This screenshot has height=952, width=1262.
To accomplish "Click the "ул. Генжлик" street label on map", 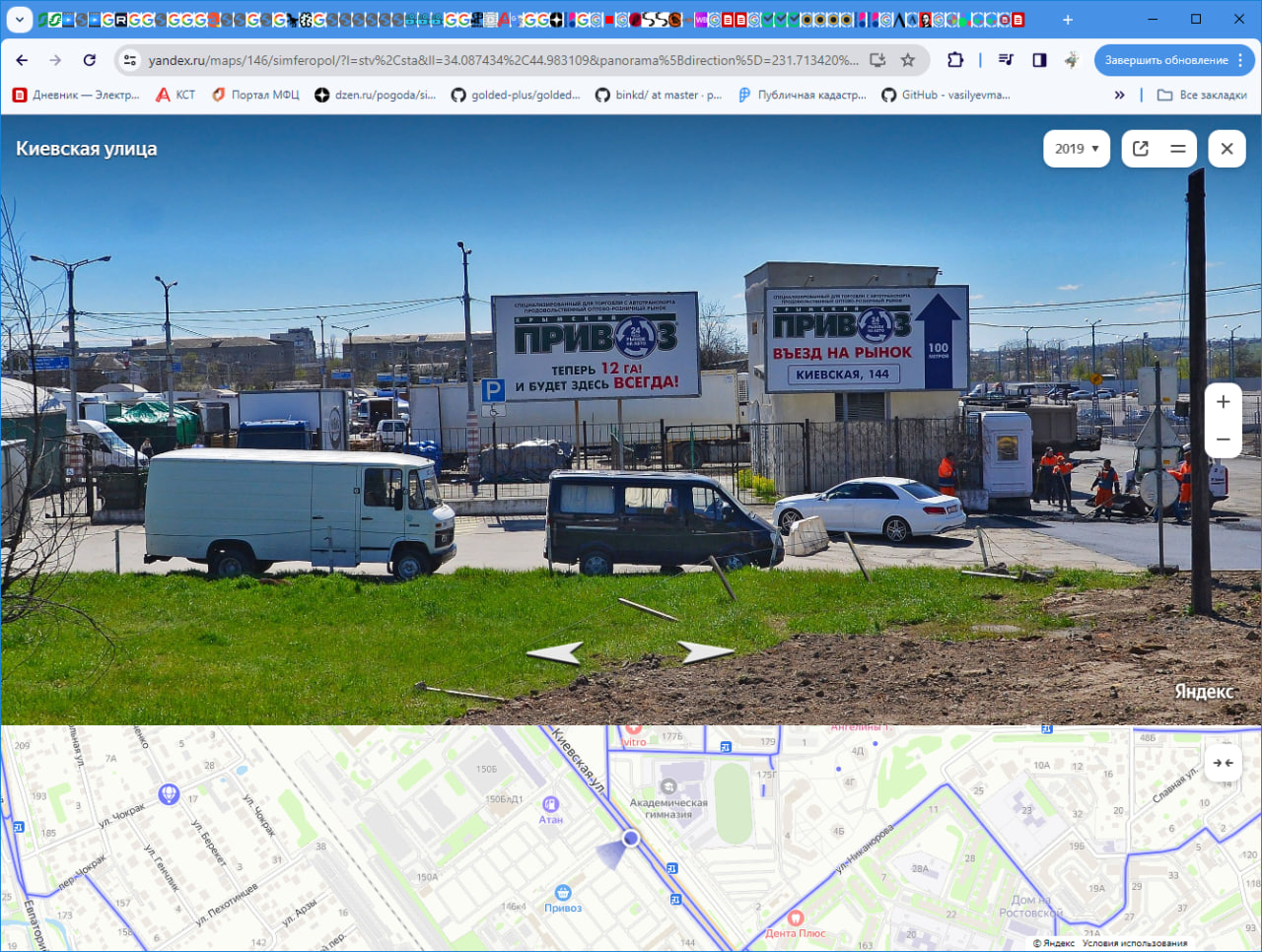I will tap(163, 867).
